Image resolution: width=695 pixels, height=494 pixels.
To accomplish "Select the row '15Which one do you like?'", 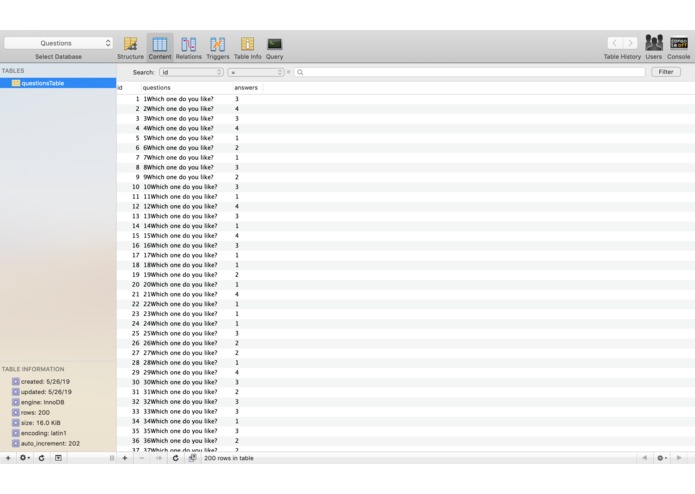I will point(406,235).
